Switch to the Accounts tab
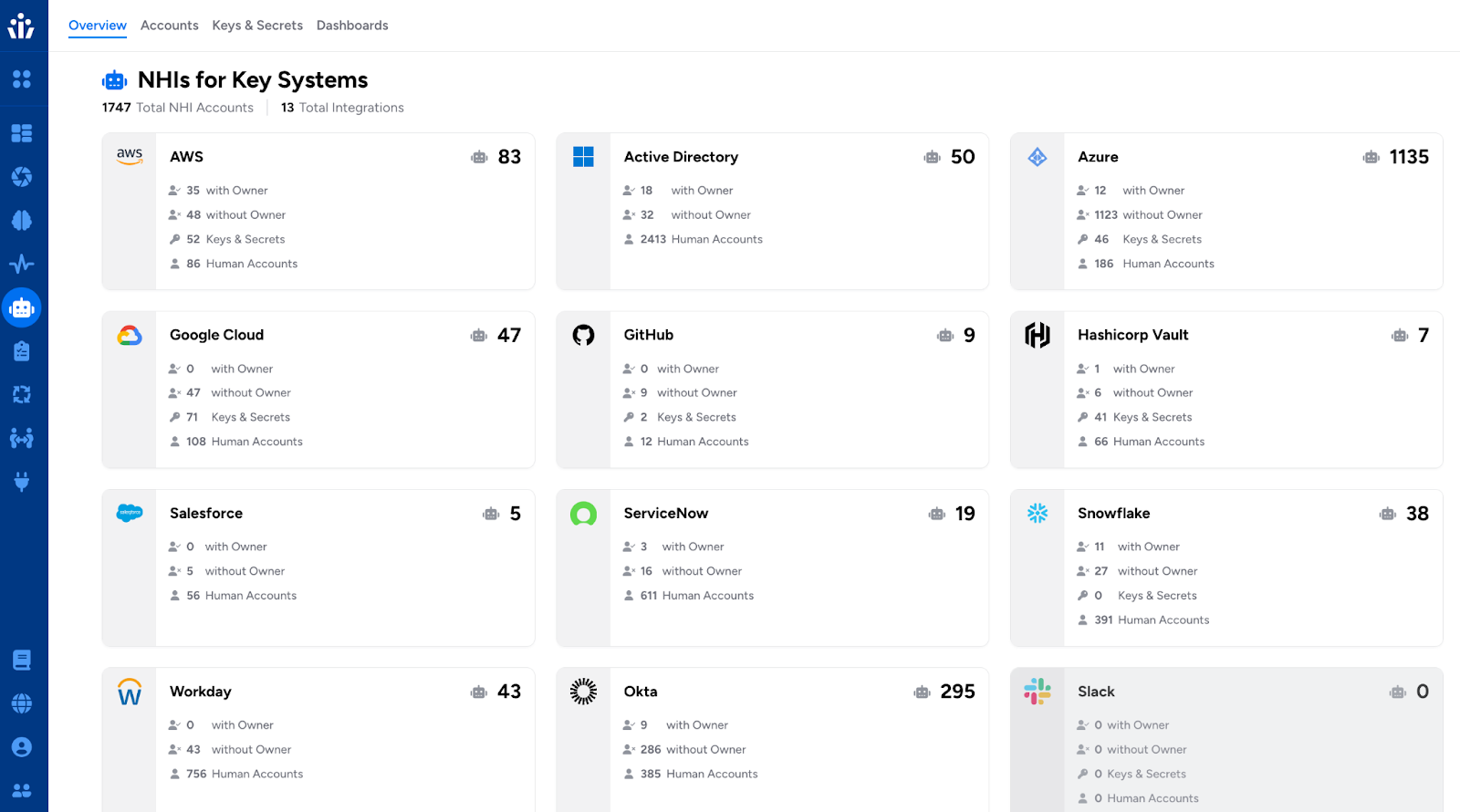 (x=170, y=26)
